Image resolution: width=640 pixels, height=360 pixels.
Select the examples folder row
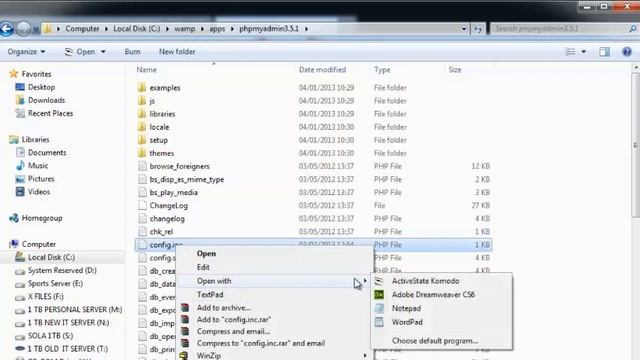313,88
